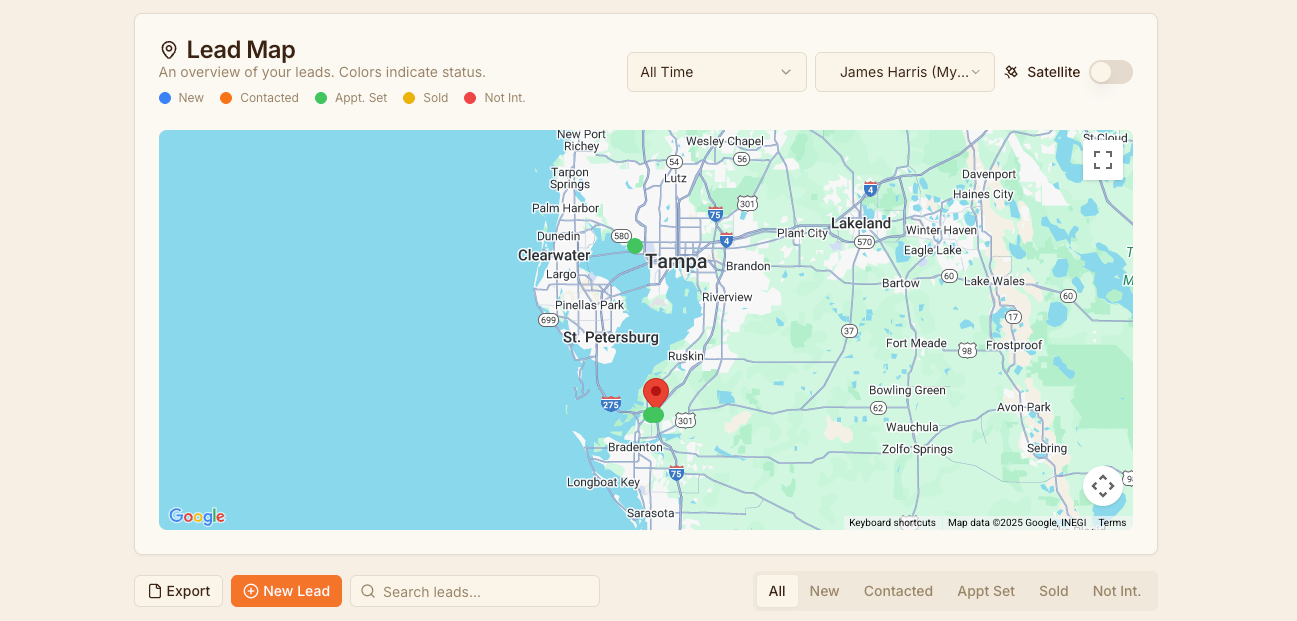Viewport: 1297px width, 621px height.
Task: Select the Appt Set filter tab
Action: pyautogui.click(x=985, y=591)
